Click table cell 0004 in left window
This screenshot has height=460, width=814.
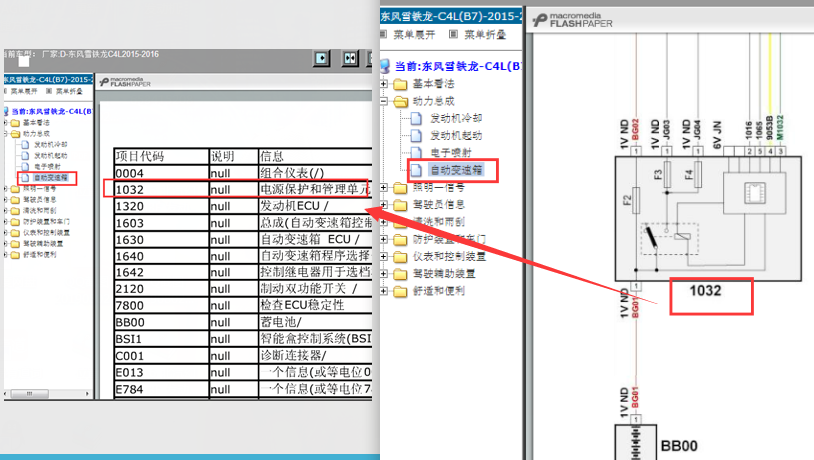coord(161,173)
